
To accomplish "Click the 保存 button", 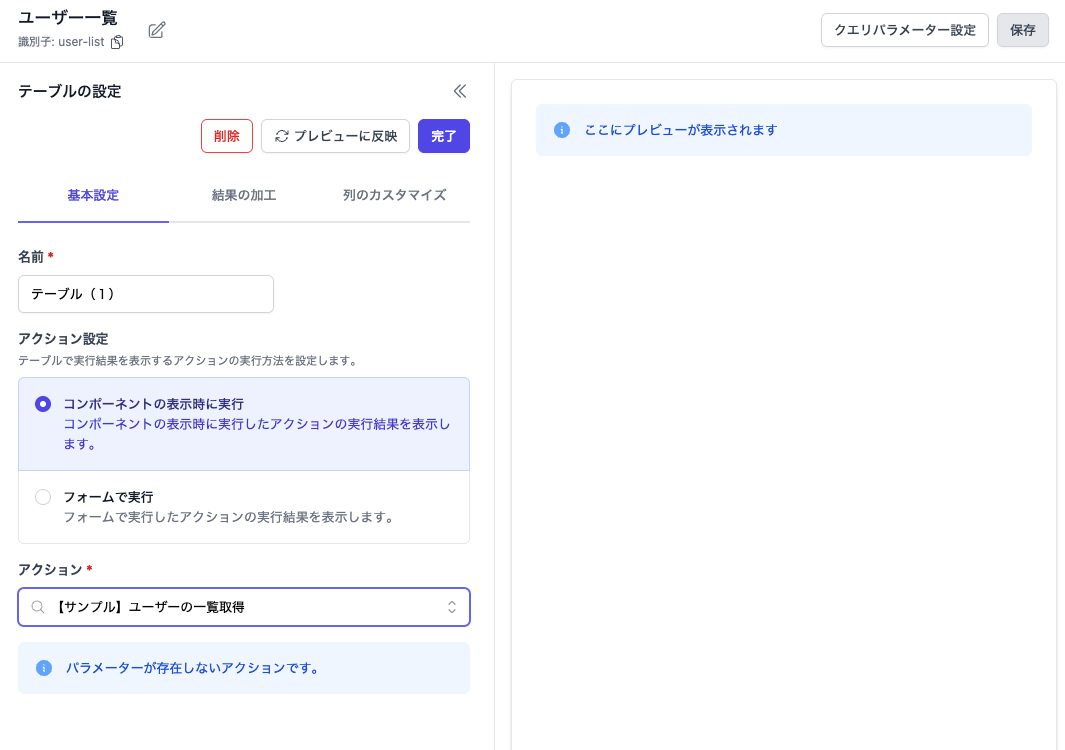I will [x=1022, y=30].
